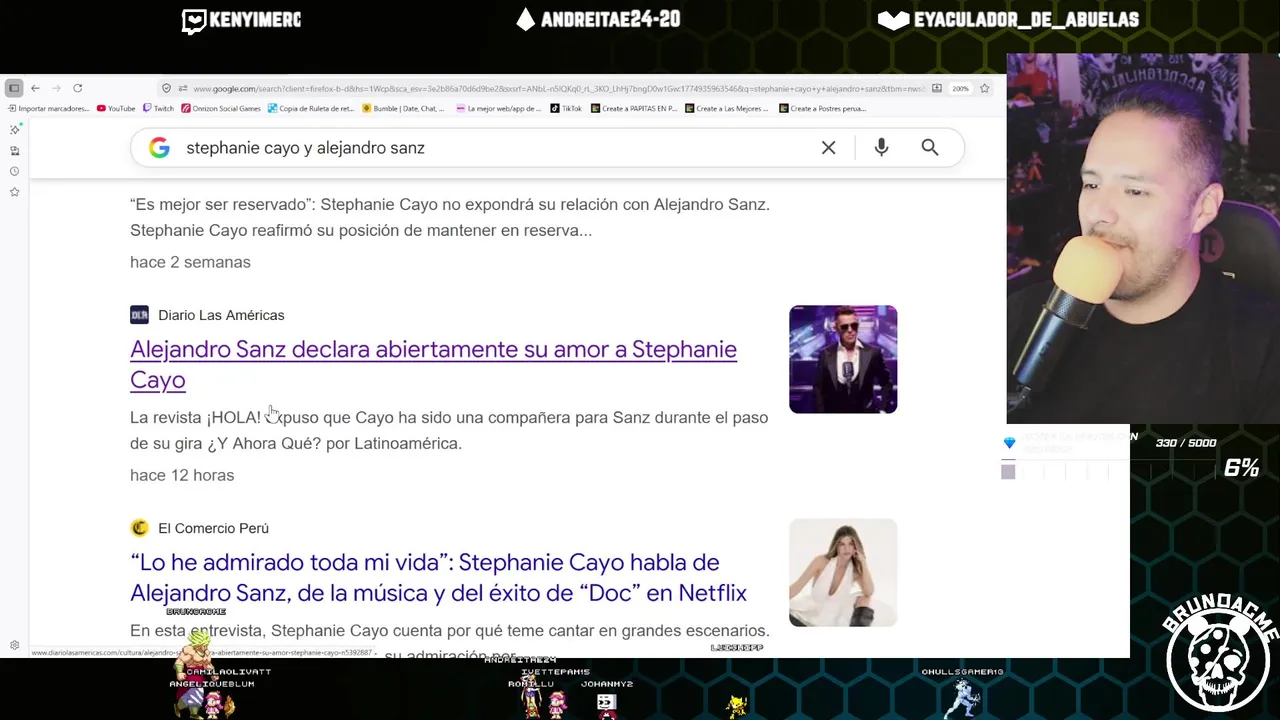1280x720 pixels.
Task: Click the 'hace 12 horas' timestamp
Action: 182,475
